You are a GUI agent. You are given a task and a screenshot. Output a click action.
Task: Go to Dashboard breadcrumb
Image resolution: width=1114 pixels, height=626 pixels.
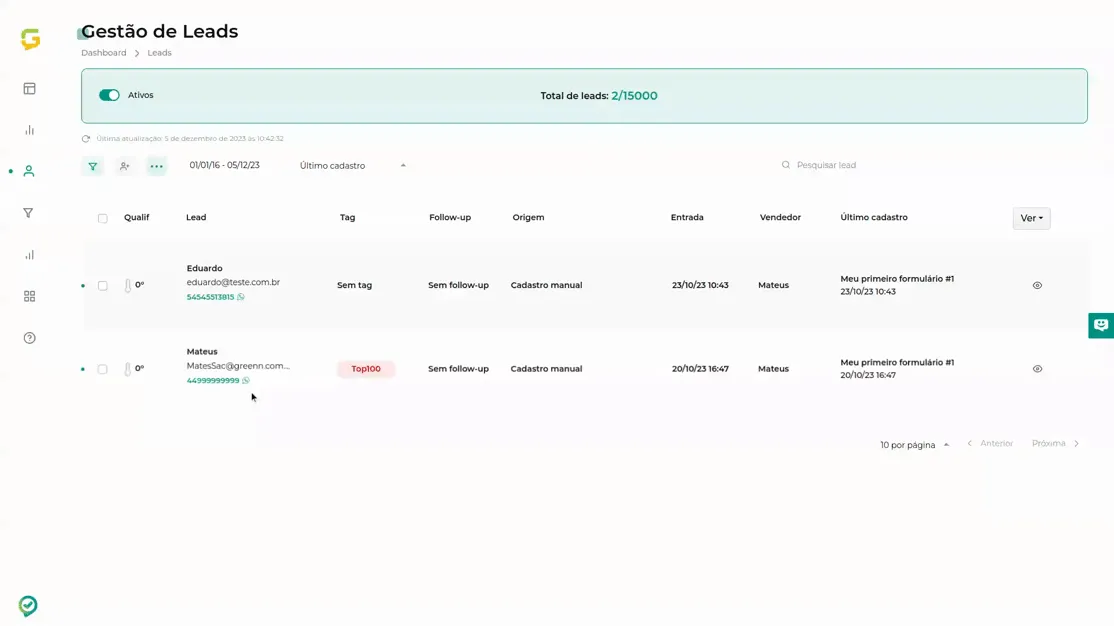point(104,53)
